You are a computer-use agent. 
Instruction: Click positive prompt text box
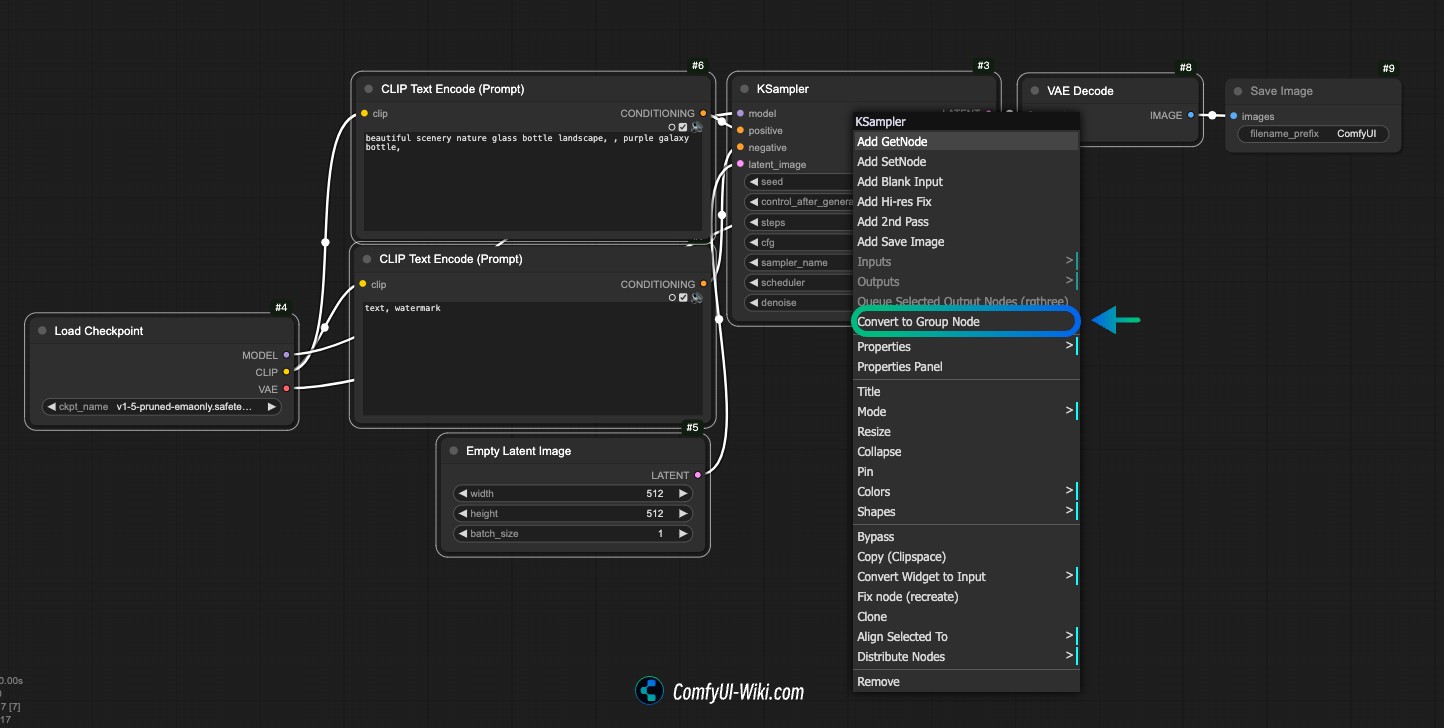point(532,181)
